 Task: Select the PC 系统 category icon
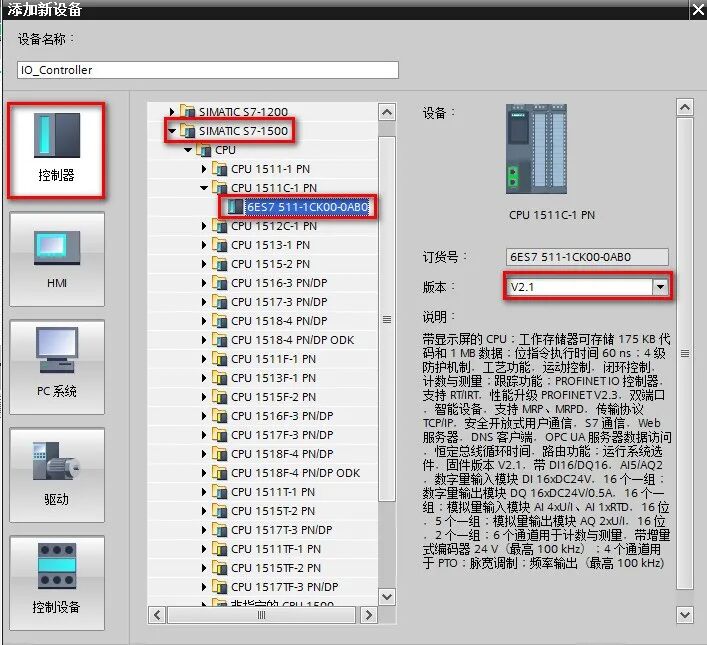[x=57, y=367]
